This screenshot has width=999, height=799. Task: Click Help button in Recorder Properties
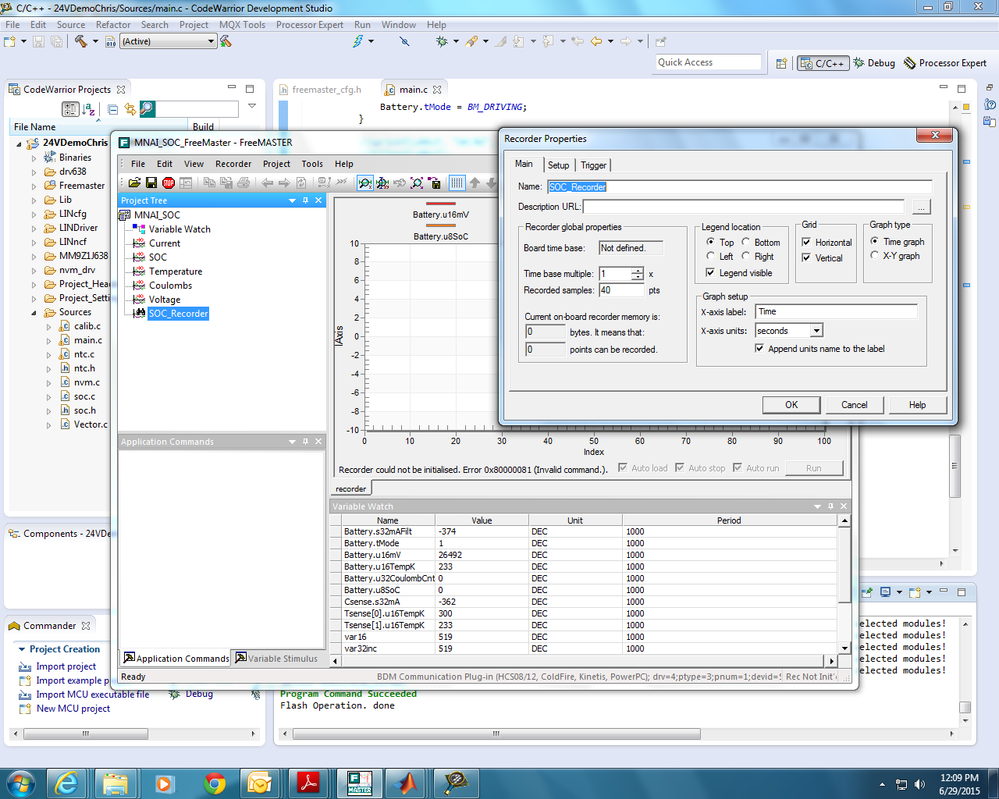917,405
